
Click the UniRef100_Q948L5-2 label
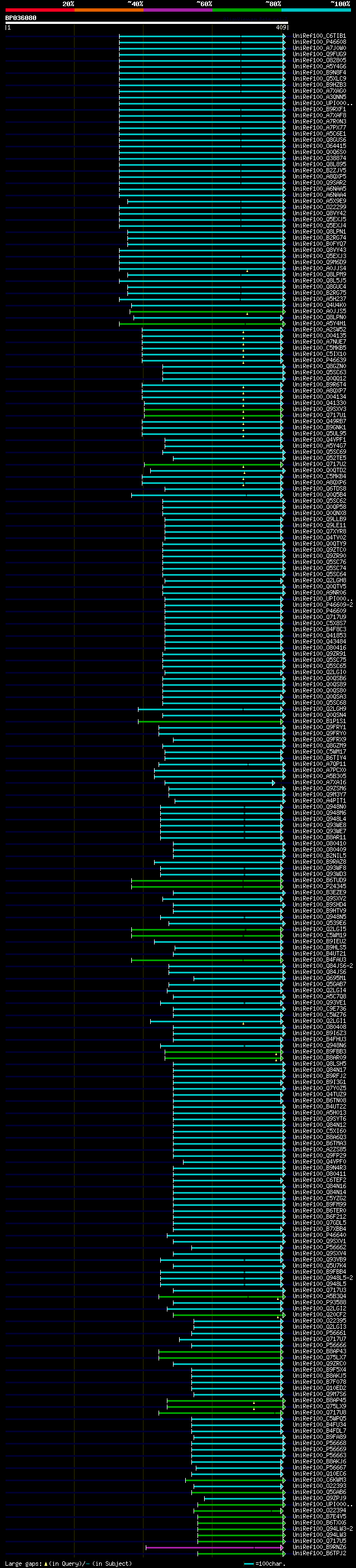[323, 1278]
